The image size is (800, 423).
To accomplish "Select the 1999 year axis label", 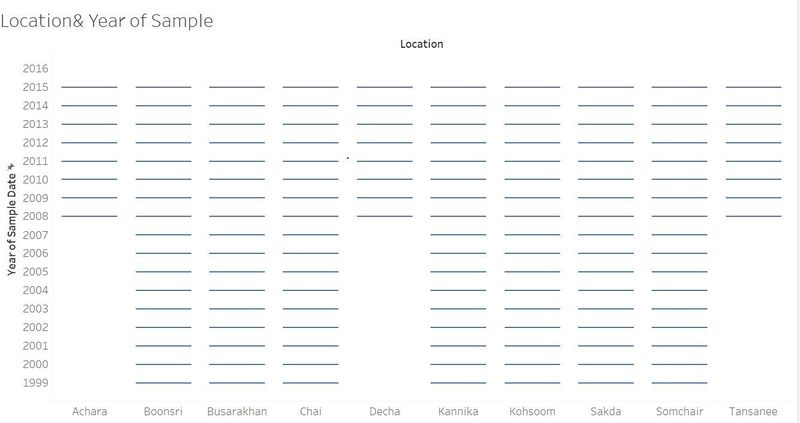I will (35, 383).
